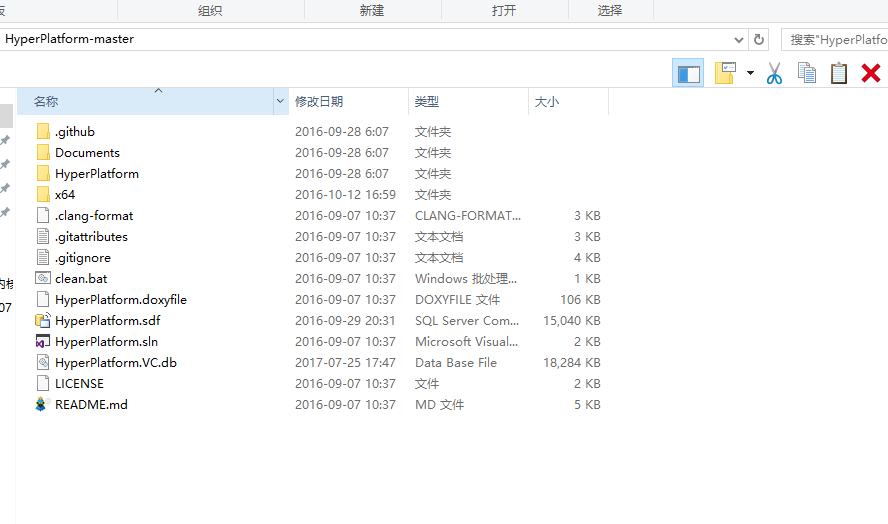
Task: Click the CLANG-FORMAT... type cell
Action: point(468,216)
